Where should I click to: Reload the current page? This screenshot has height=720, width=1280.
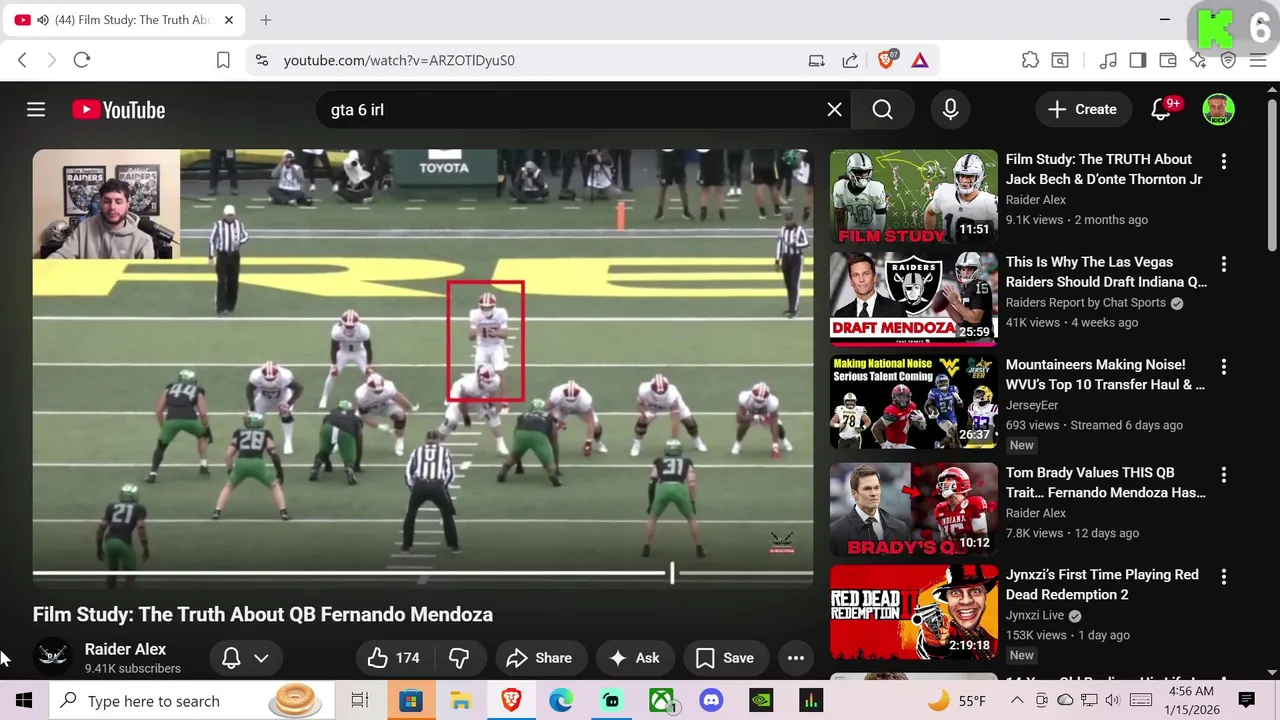point(82,60)
